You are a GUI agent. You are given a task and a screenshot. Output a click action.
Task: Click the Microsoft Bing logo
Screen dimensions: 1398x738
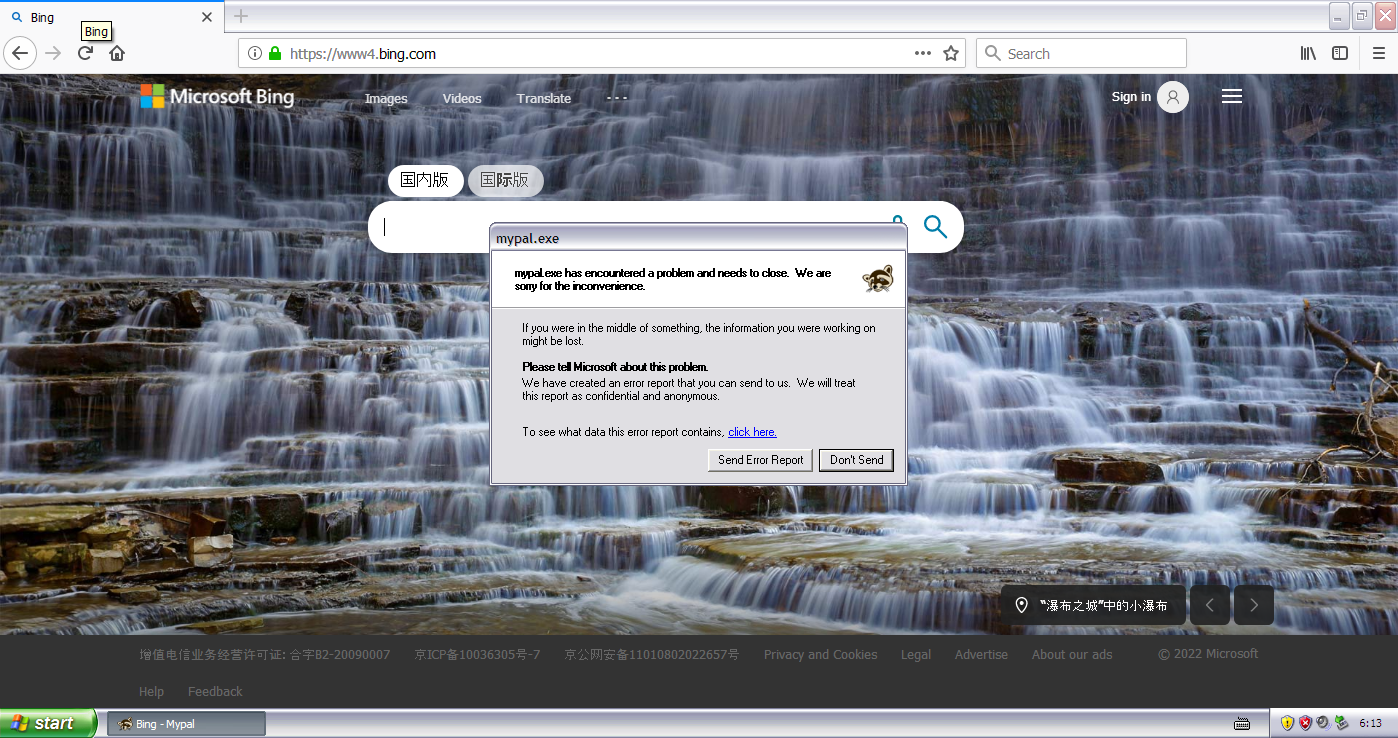[x=217, y=96]
